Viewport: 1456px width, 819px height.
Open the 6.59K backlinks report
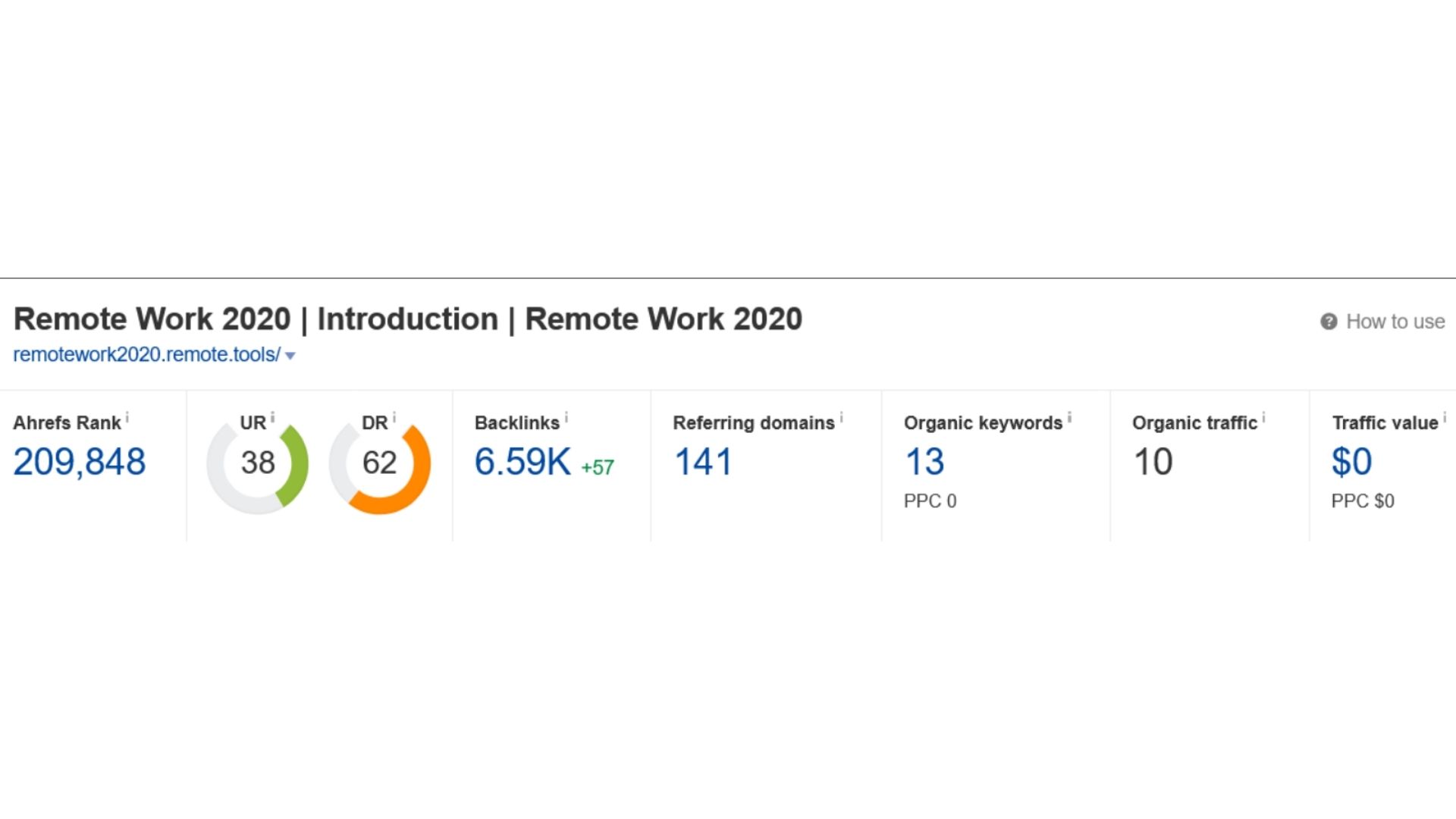pyautogui.click(x=522, y=462)
